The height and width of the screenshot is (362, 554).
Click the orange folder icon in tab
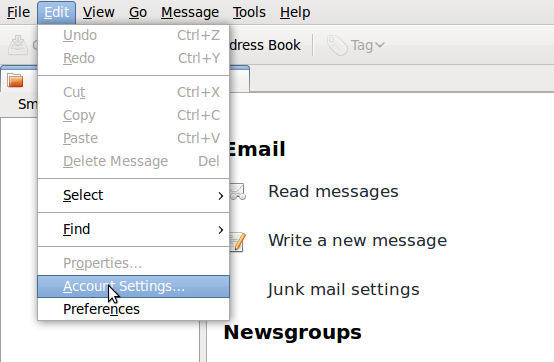pos(15,81)
